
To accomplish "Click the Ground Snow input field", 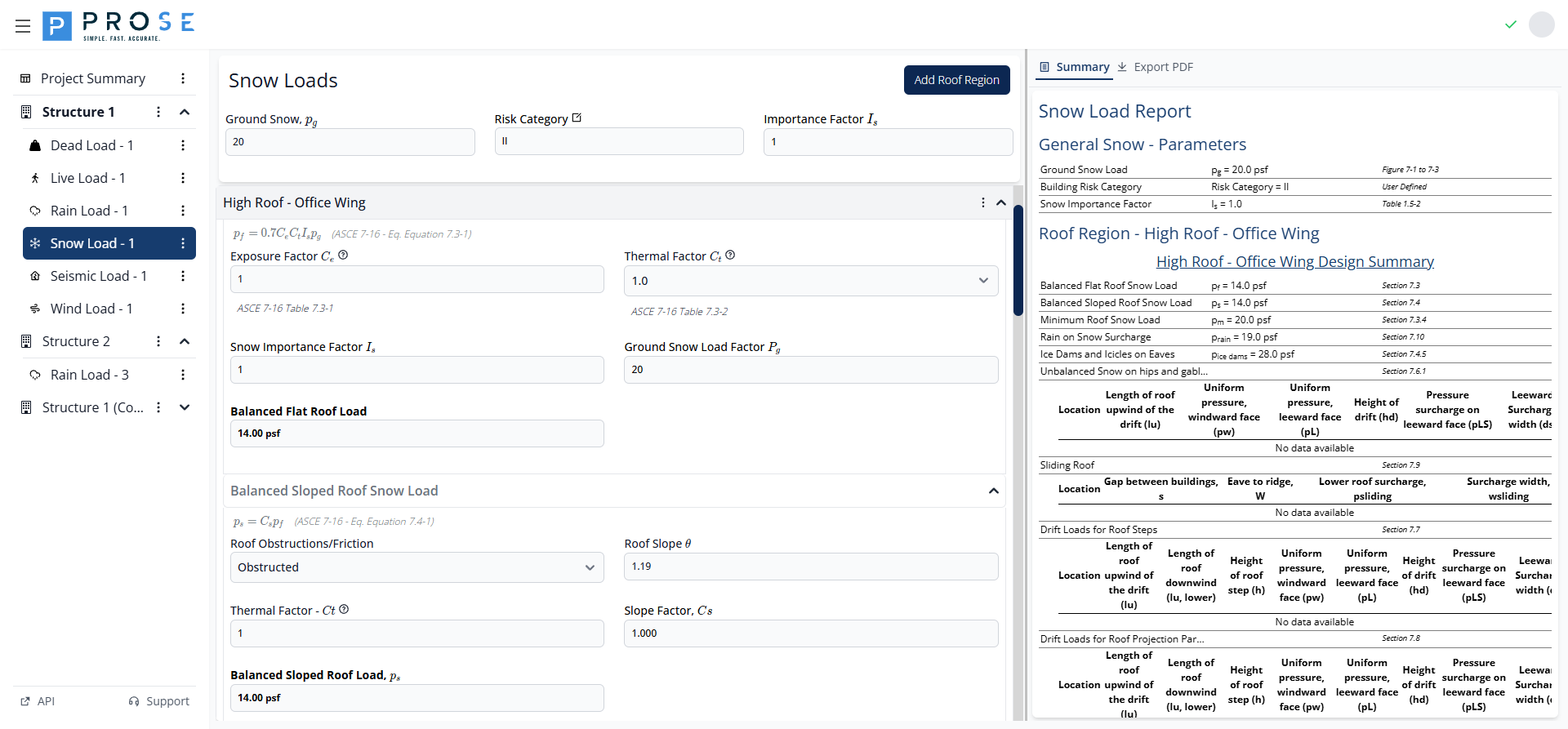I will (x=350, y=142).
